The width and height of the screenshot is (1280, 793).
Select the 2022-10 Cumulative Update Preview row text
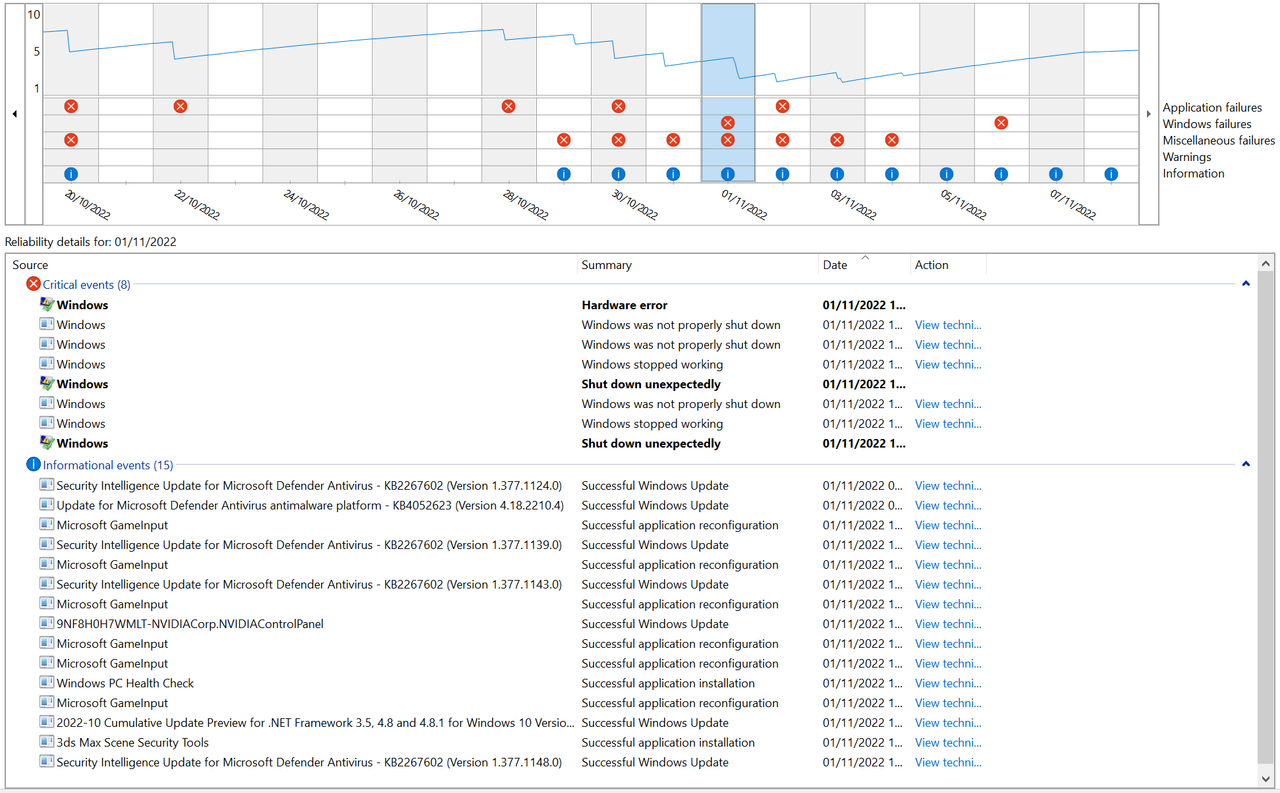point(315,723)
